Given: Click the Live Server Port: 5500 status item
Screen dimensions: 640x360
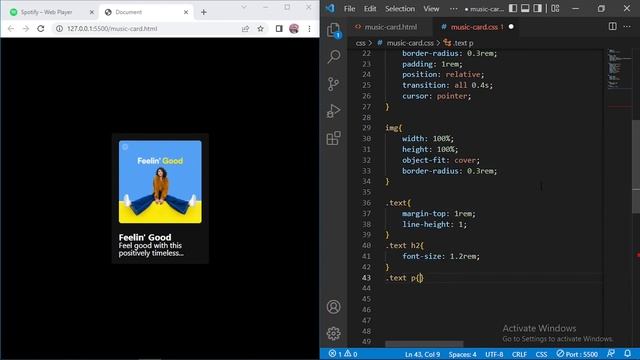Looking at the screenshot, I should 577,354.
